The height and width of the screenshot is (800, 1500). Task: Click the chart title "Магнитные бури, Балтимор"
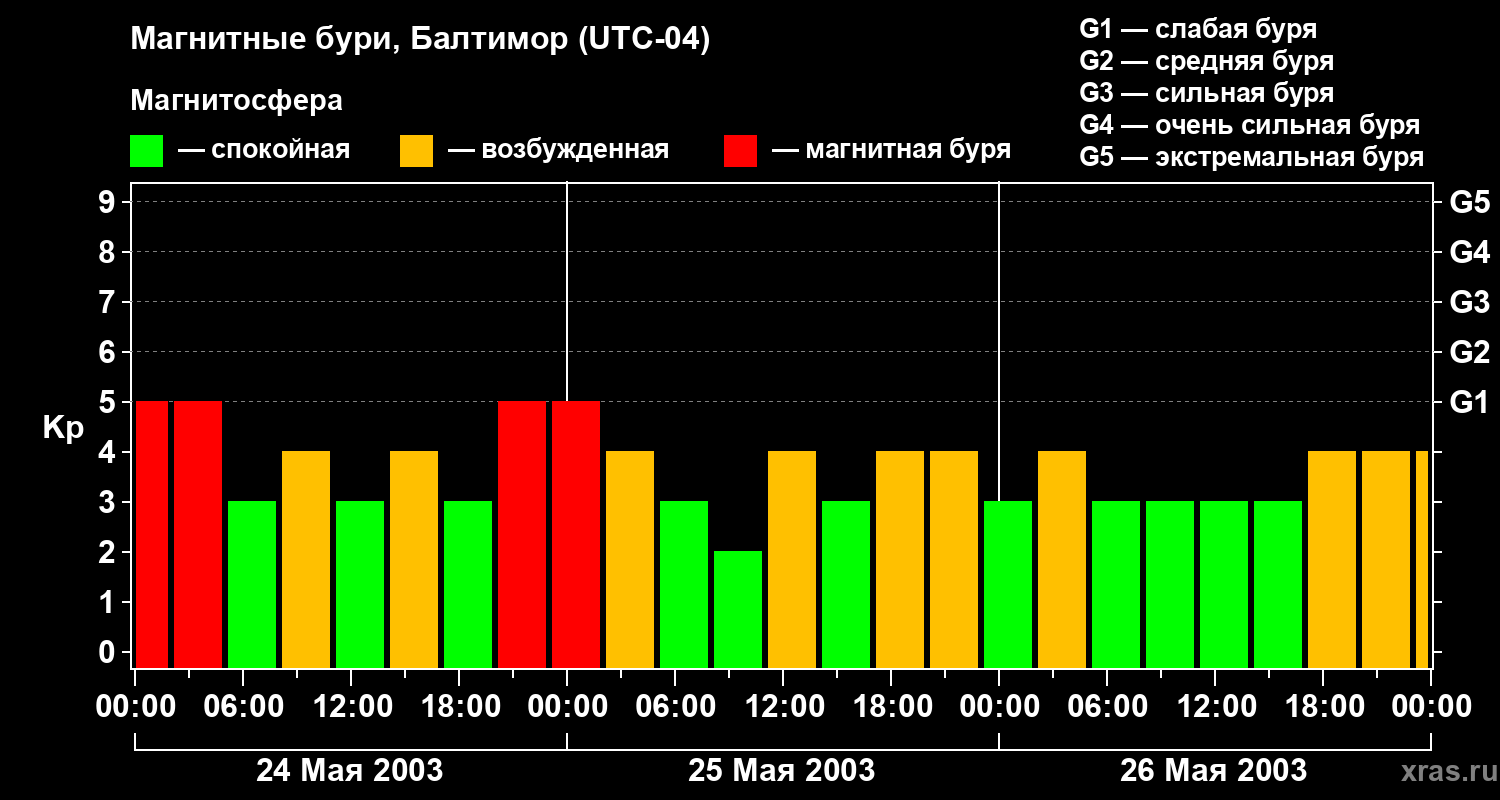(x=420, y=40)
